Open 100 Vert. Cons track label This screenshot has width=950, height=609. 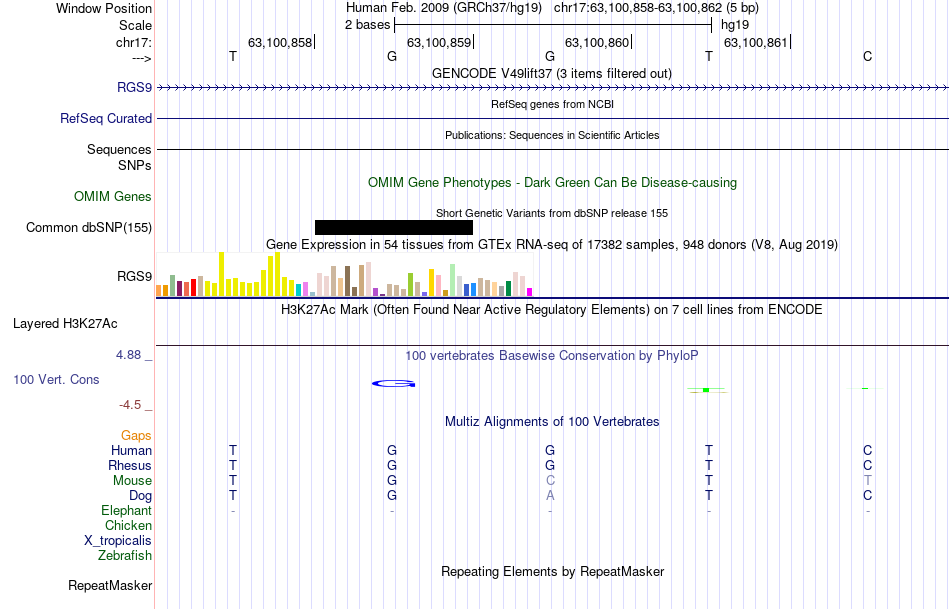tap(56, 379)
